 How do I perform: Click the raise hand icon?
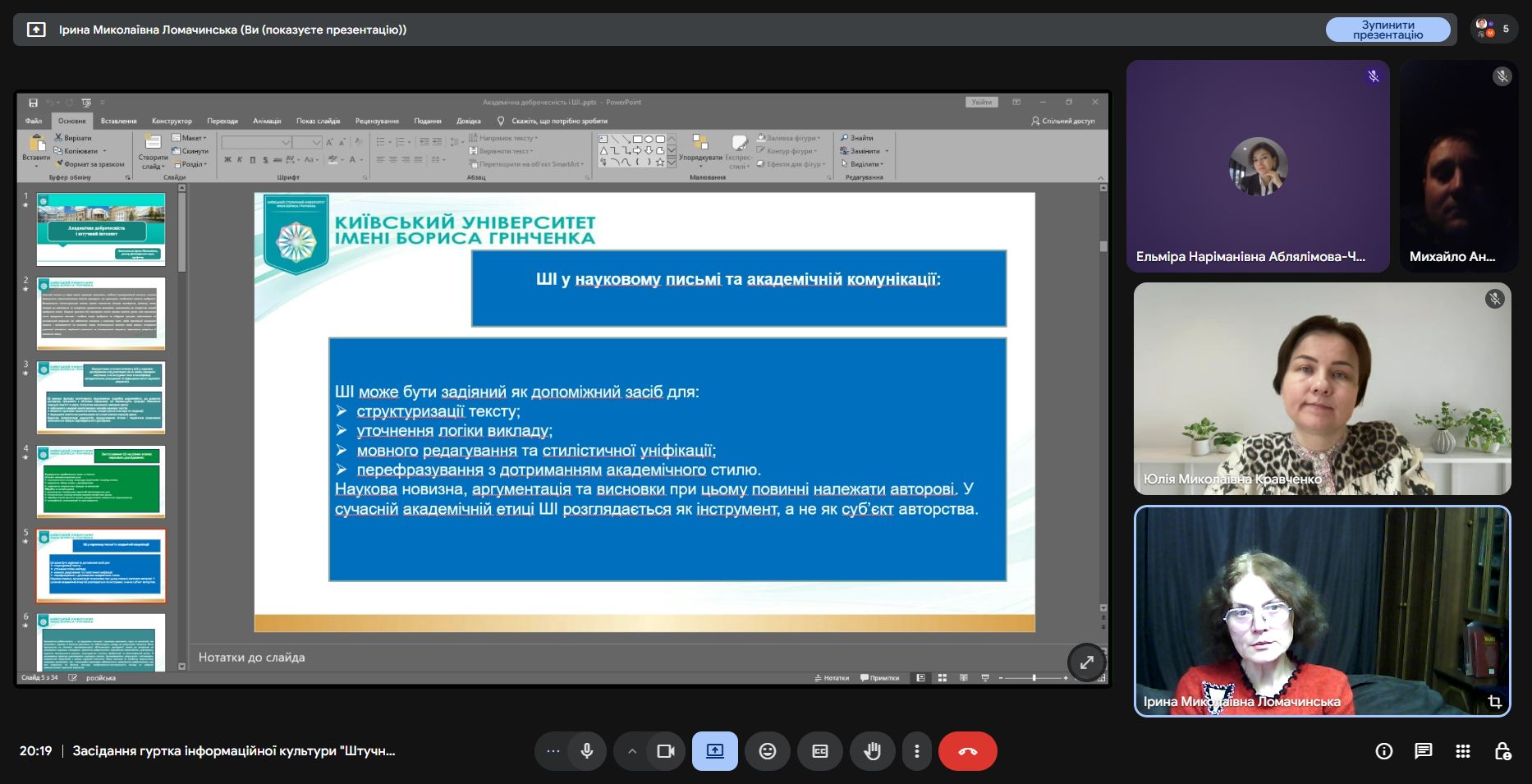[x=872, y=751]
